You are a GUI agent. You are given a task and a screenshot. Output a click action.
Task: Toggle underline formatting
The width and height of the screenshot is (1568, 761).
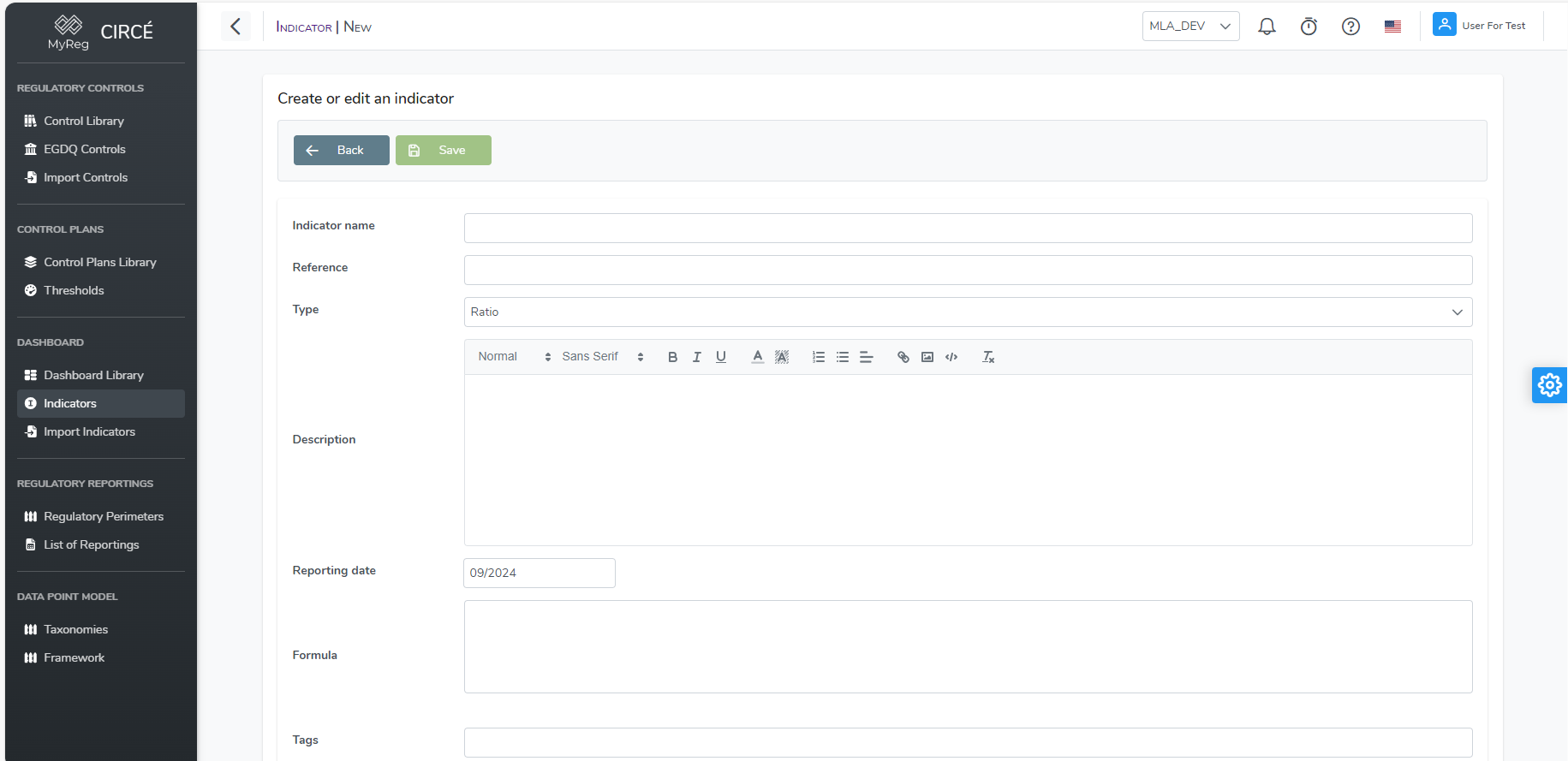coord(721,357)
